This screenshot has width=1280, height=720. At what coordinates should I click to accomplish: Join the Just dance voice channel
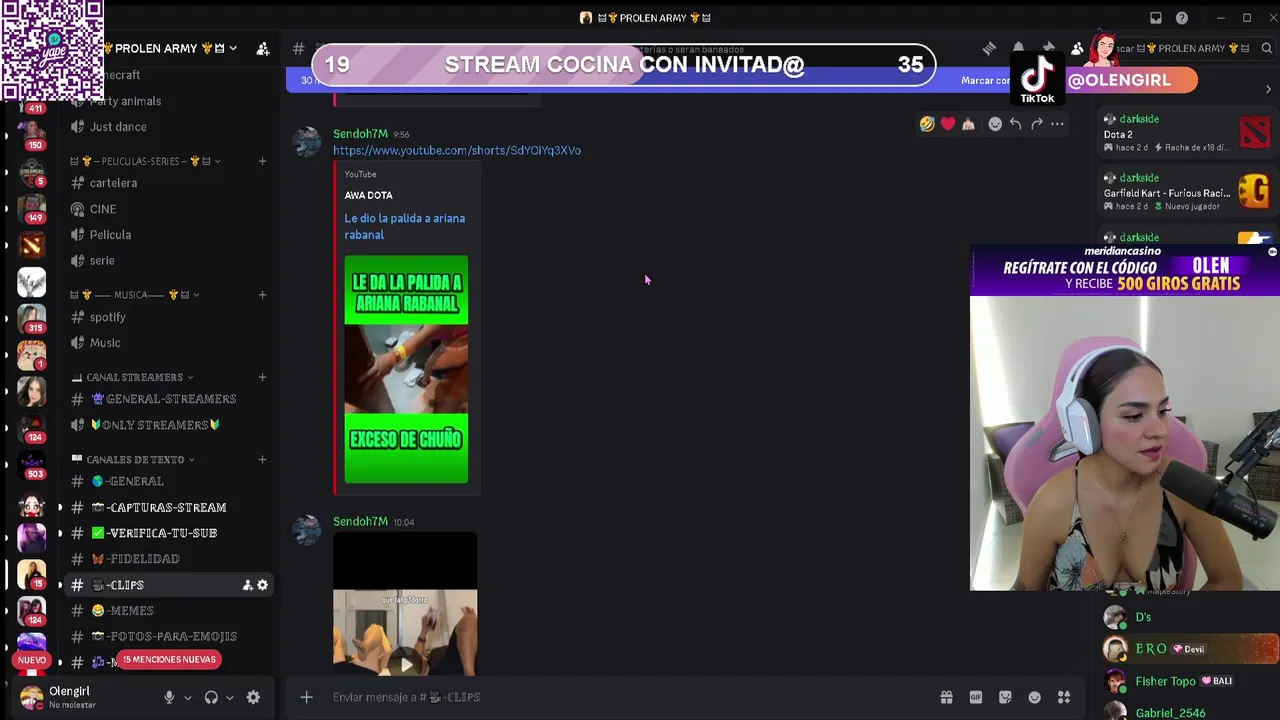tap(167, 127)
